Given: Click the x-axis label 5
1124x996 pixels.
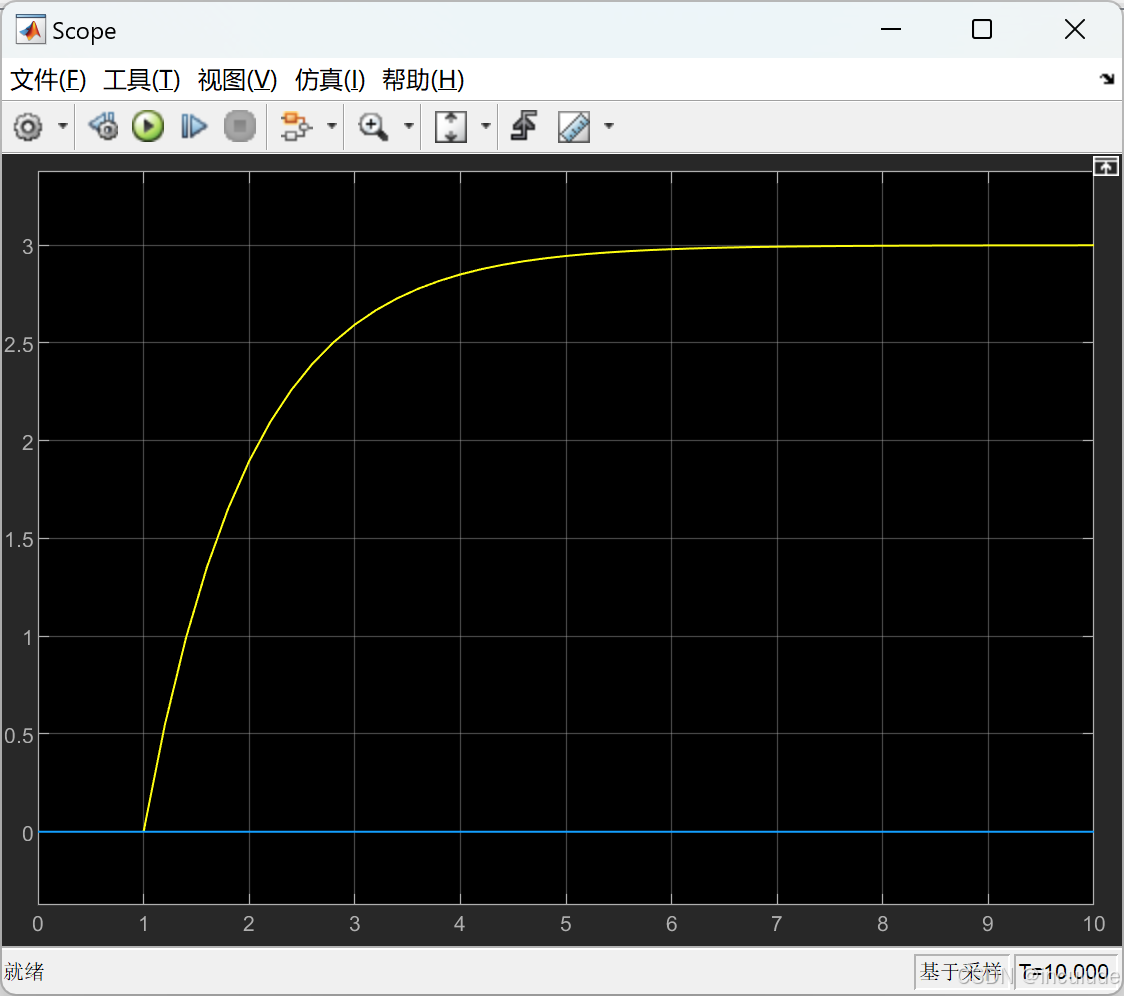Looking at the screenshot, I should coord(566,924).
